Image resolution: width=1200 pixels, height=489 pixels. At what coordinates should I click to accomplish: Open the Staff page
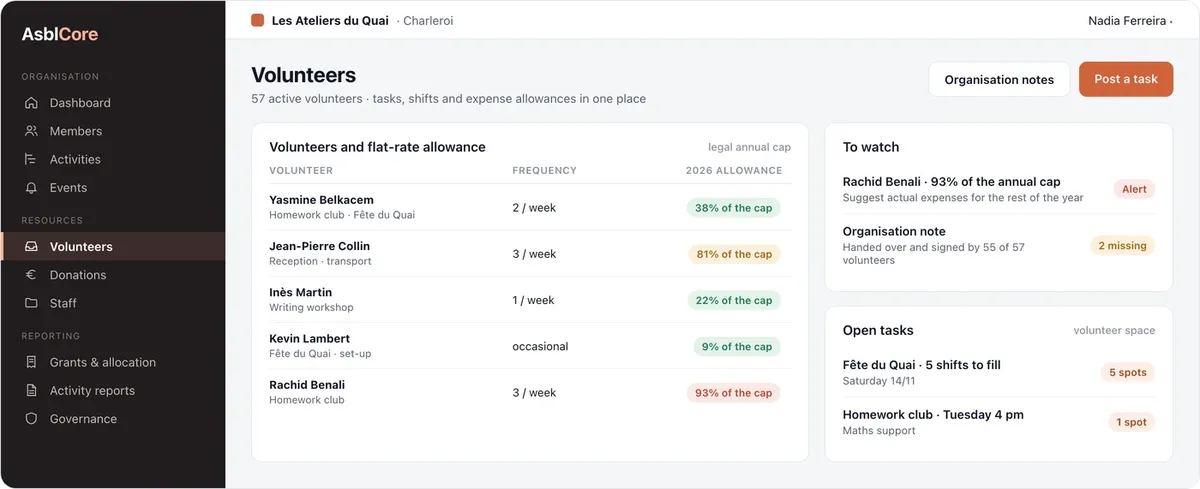[112, 303]
